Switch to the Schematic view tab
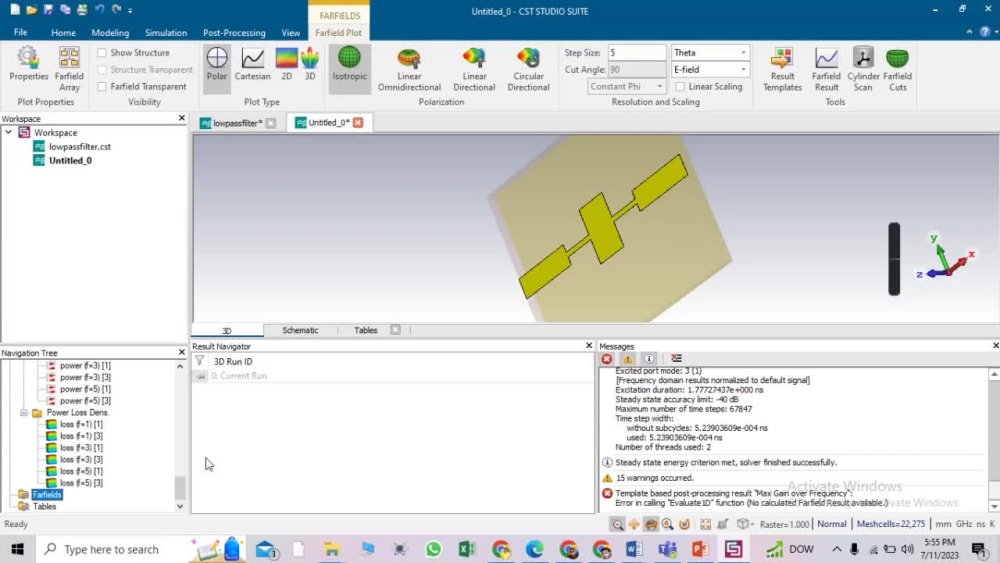 [300, 330]
